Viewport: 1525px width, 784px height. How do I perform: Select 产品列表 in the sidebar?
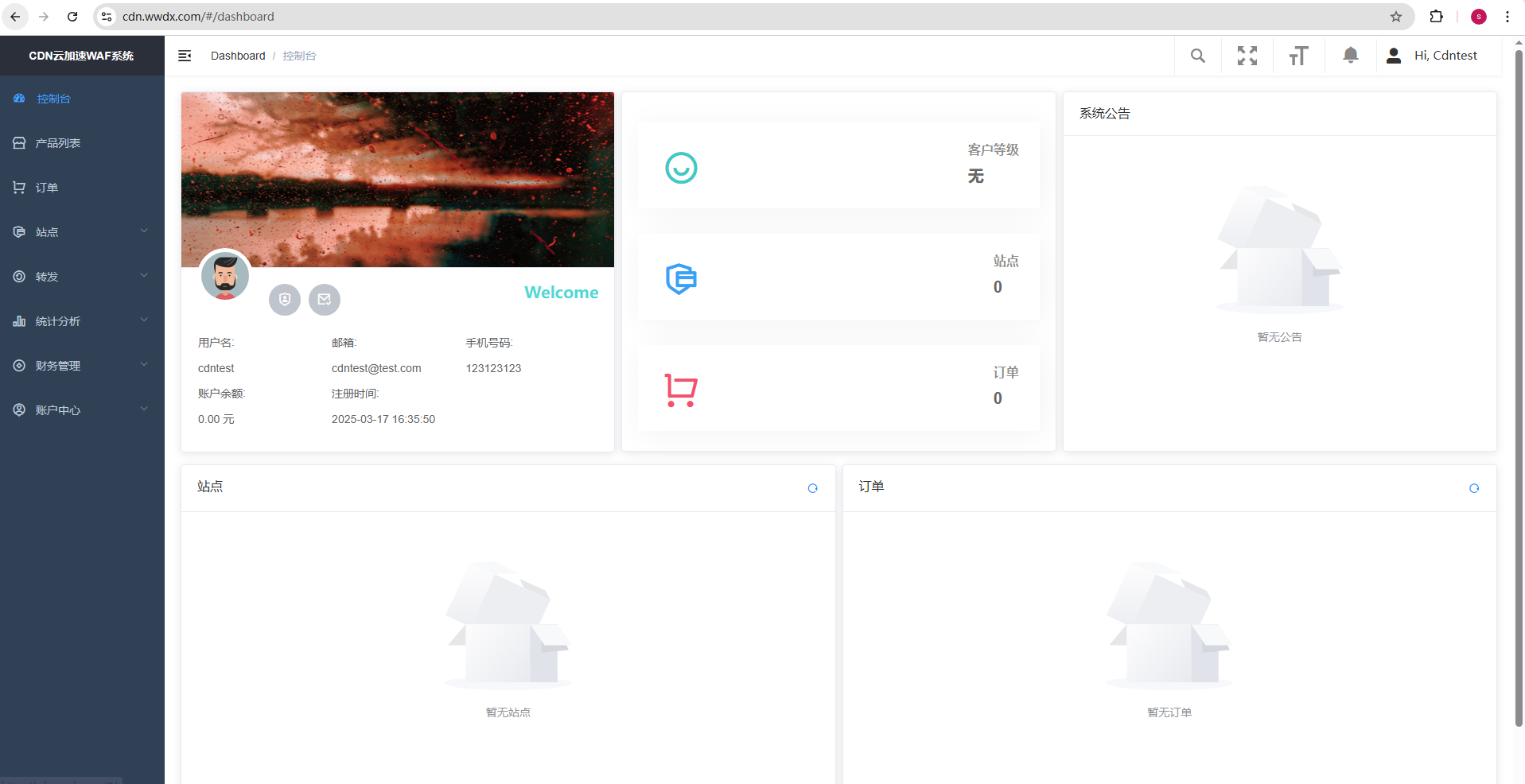point(58,143)
